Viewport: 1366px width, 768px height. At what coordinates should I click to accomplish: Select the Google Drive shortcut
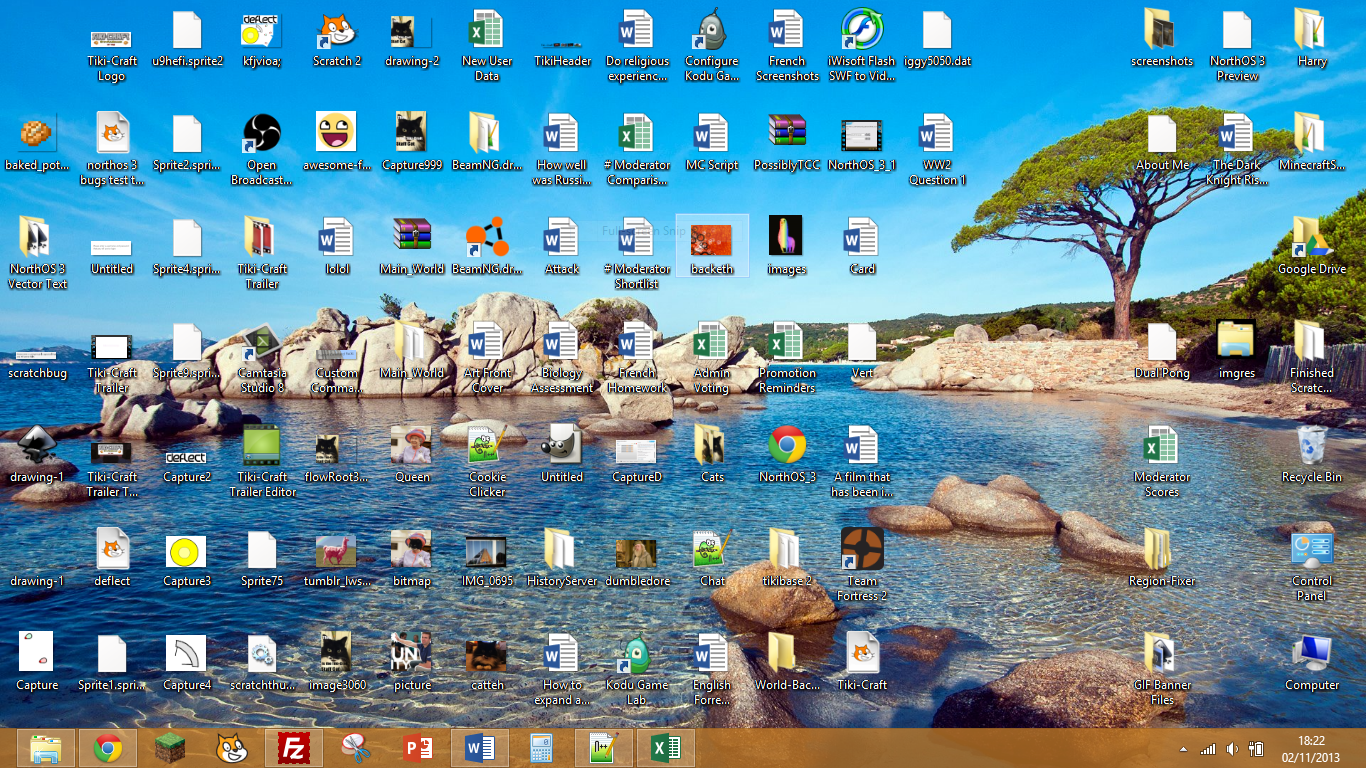(x=1312, y=247)
